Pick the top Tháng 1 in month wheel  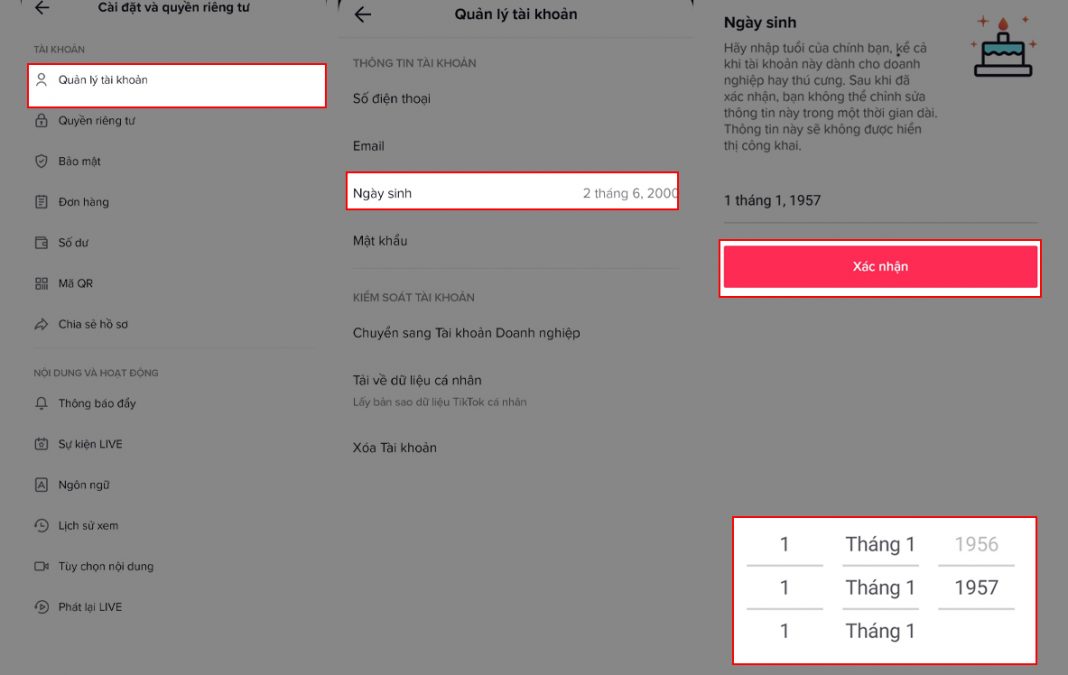coord(880,544)
